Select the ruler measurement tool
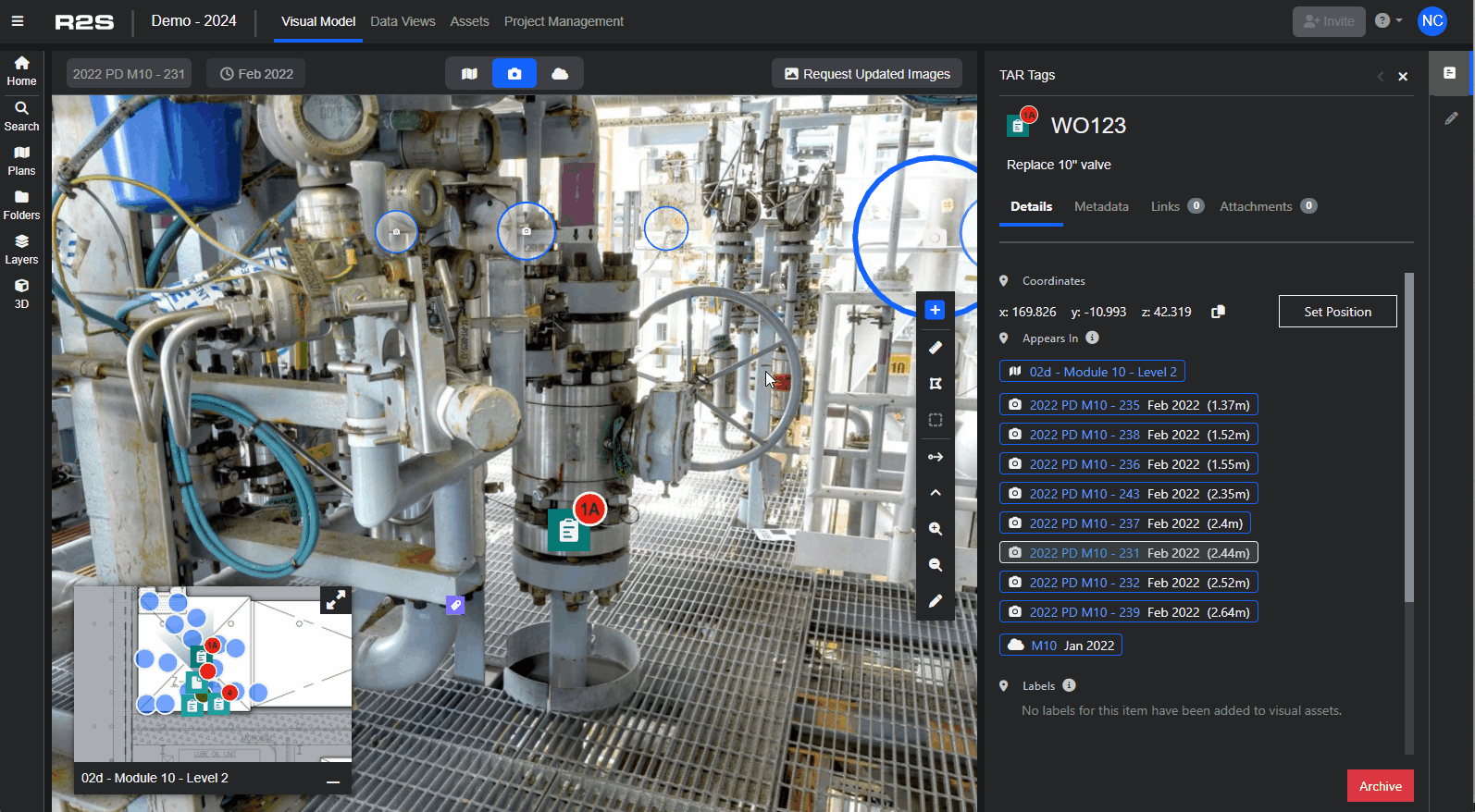The image size is (1475, 812). point(935,348)
